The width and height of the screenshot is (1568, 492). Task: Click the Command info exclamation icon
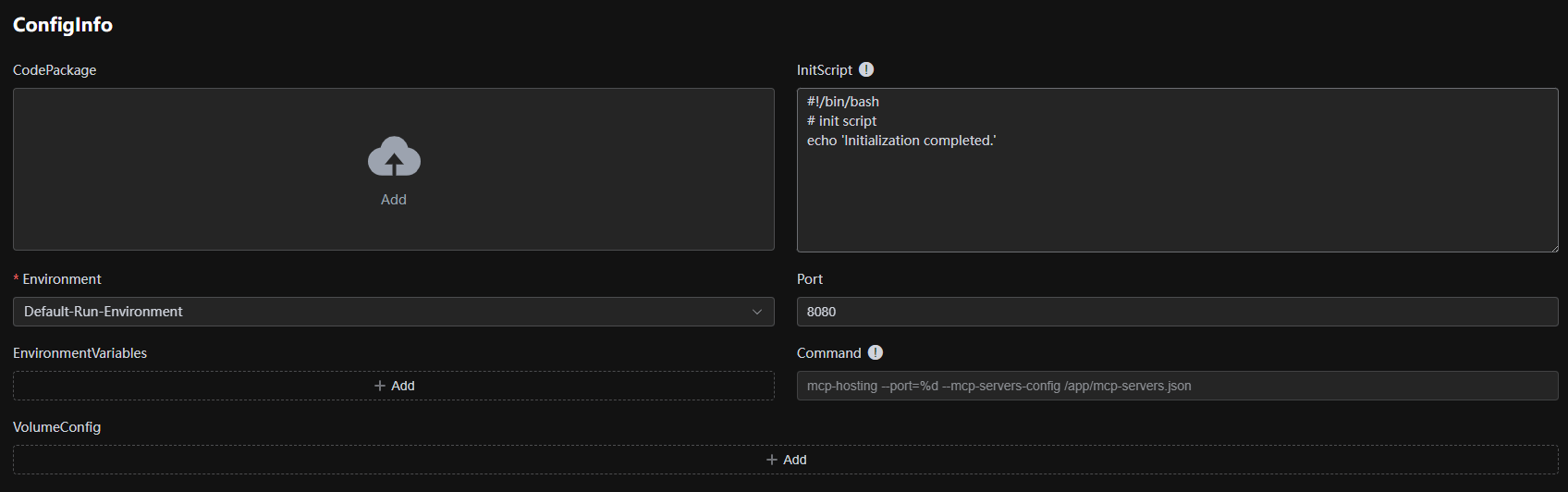click(876, 352)
